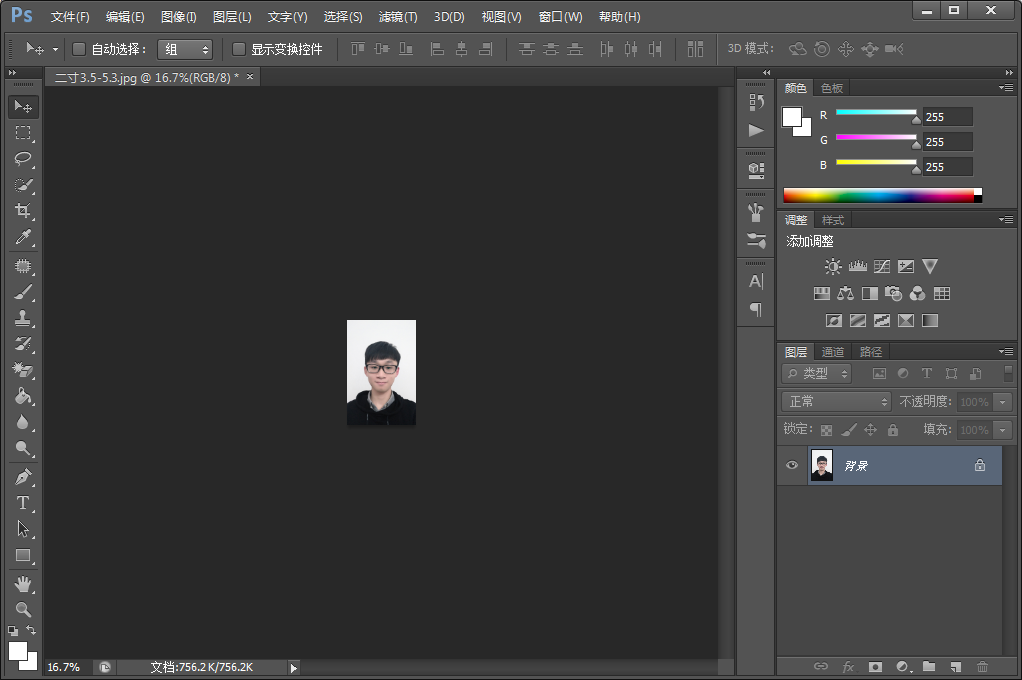Add a Brightness/Contrast adjustment
Screen dimensions: 1022x680
[833, 266]
